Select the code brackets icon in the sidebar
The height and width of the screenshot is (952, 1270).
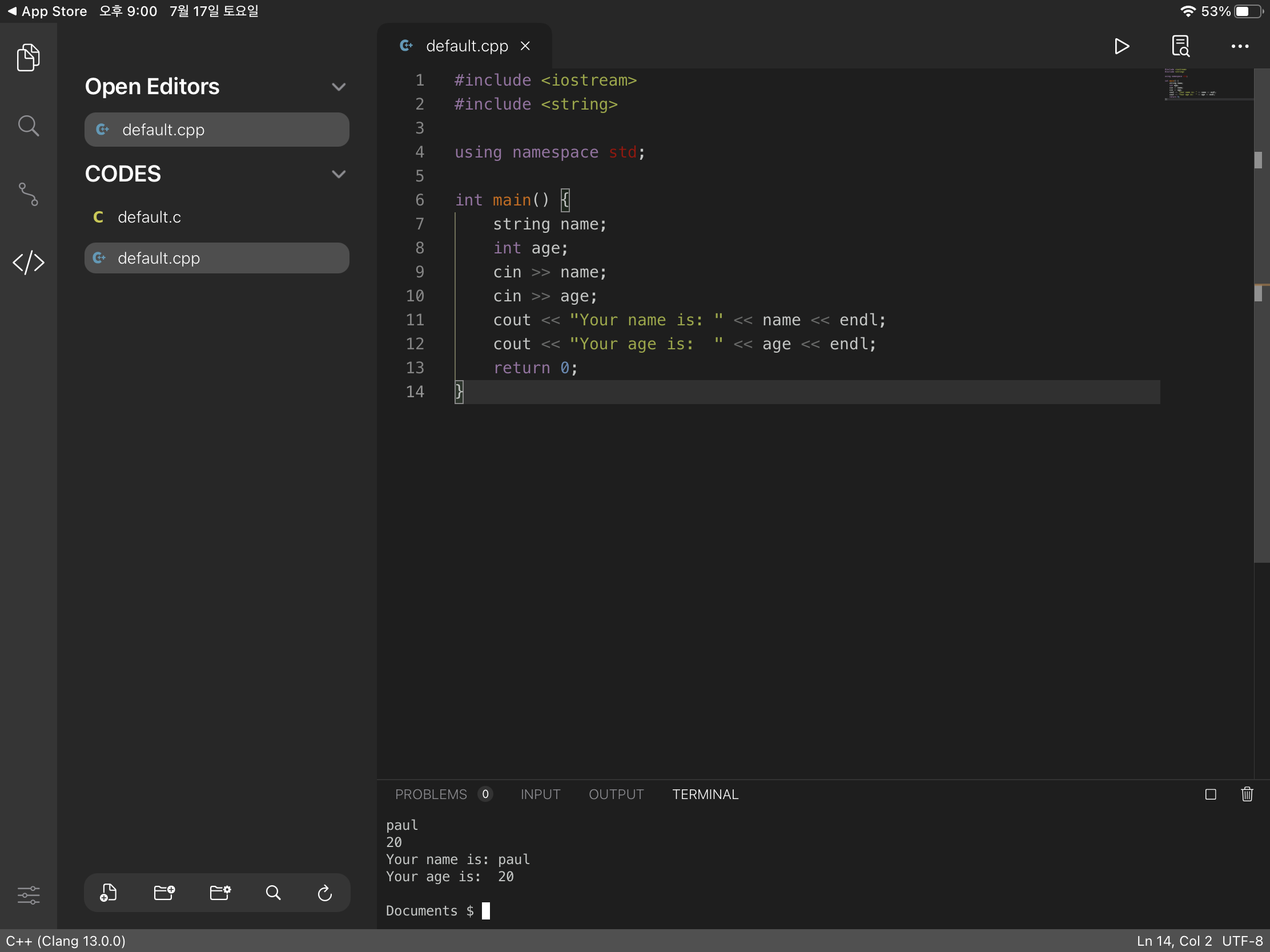(x=28, y=263)
